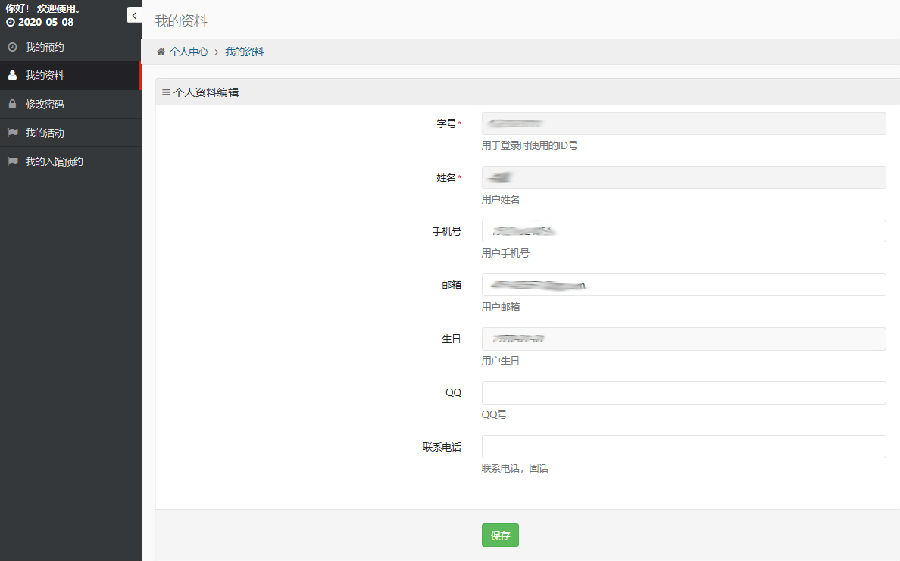Click the 联系电话 input field
Screen dimensions: 900x561
pos(683,447)
